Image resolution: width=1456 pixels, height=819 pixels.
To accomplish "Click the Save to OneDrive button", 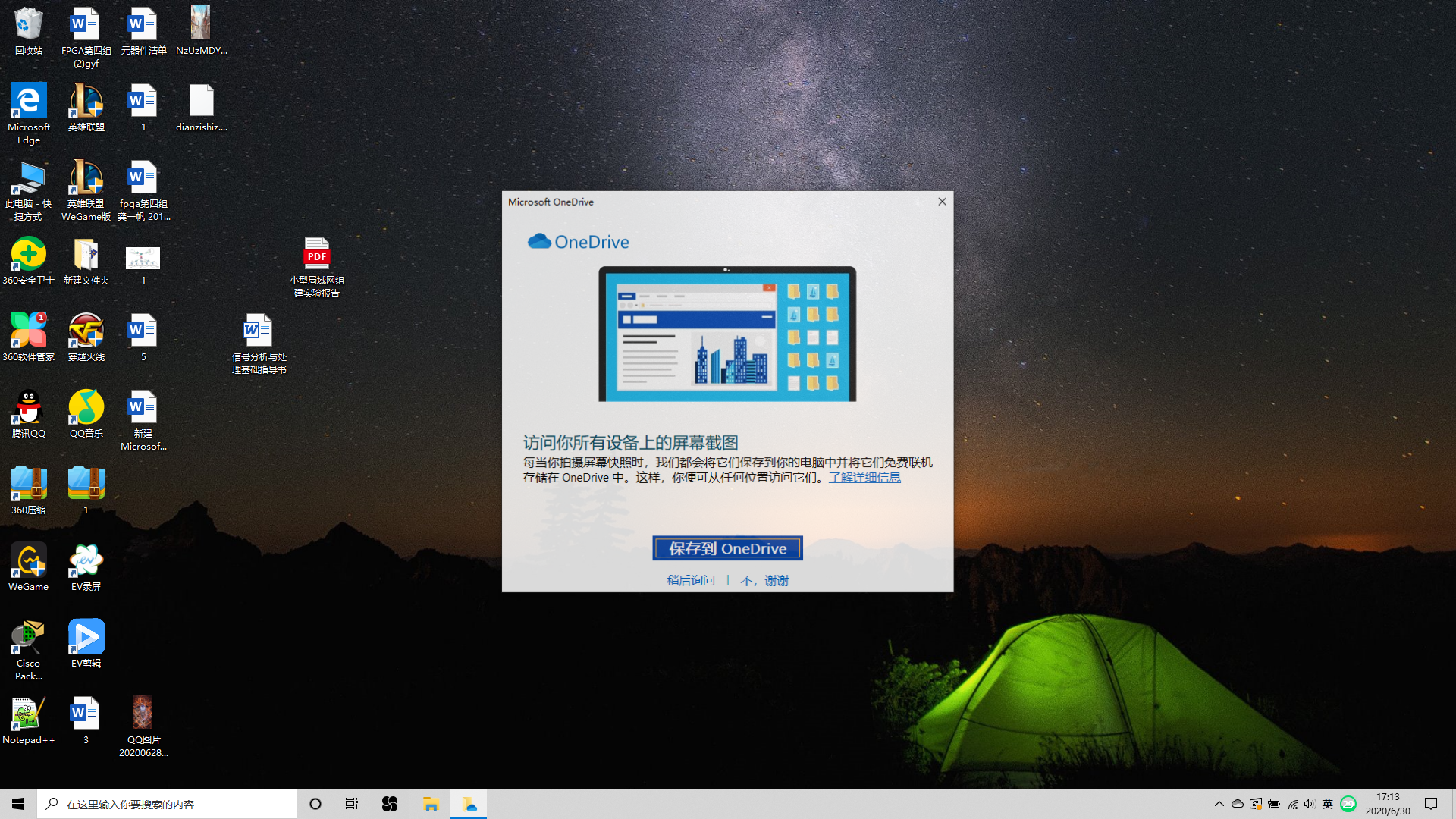I will [727, 548].
